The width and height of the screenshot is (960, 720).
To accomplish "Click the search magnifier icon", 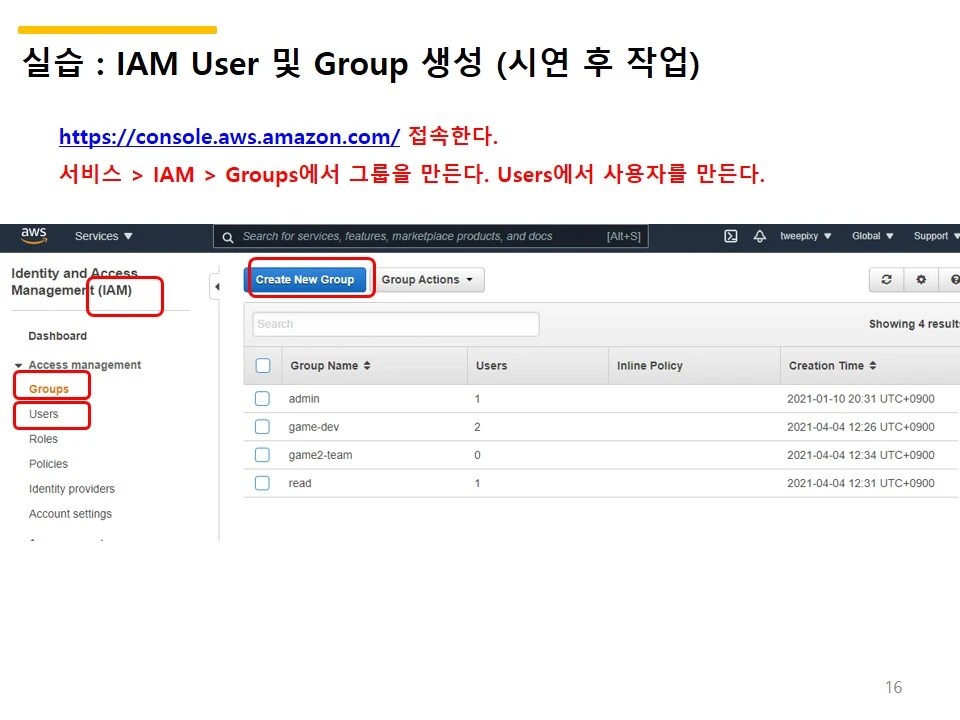I will pos(227,238).
